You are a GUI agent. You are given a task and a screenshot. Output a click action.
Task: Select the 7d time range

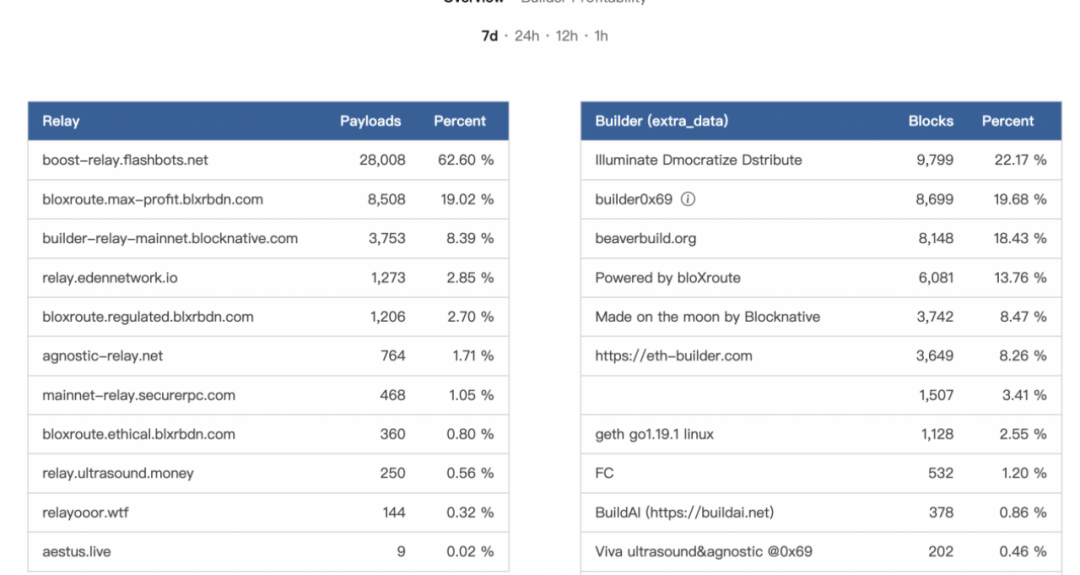[490, 36]
